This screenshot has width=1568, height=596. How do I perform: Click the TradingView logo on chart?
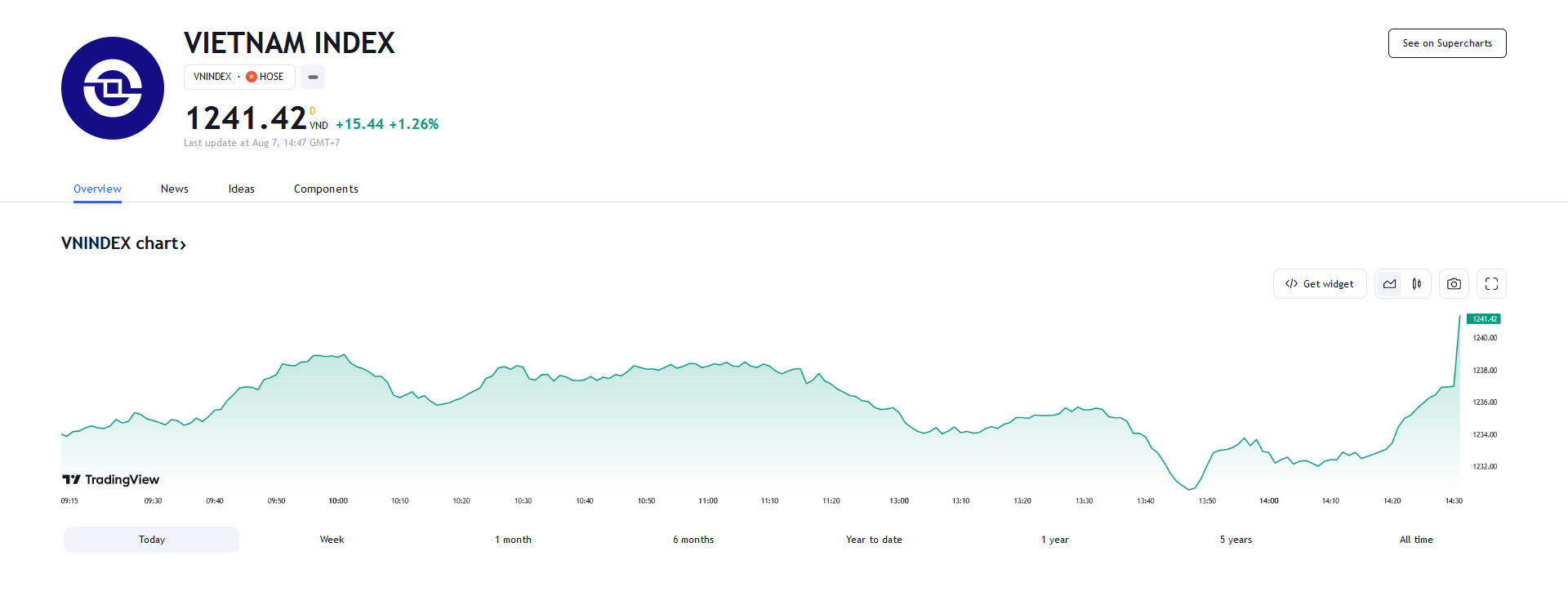coord(111,479)
